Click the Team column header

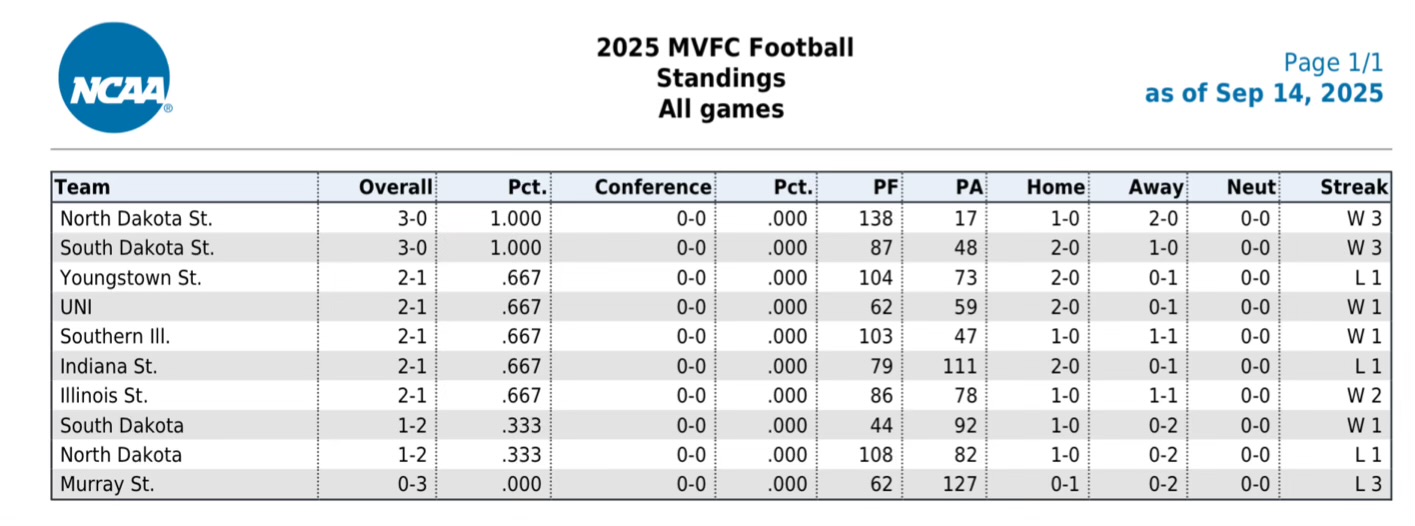(x=83, y=187)
